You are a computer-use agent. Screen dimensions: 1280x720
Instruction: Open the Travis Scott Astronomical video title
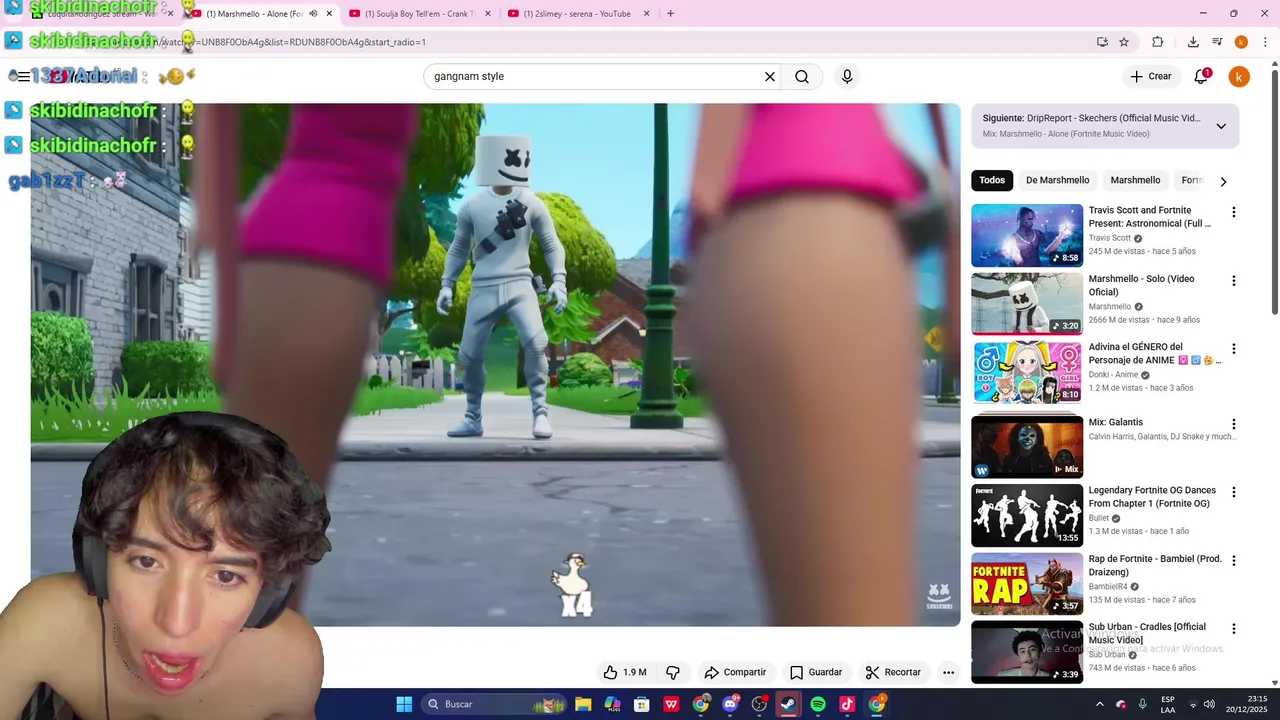(x=1150, y=217)
